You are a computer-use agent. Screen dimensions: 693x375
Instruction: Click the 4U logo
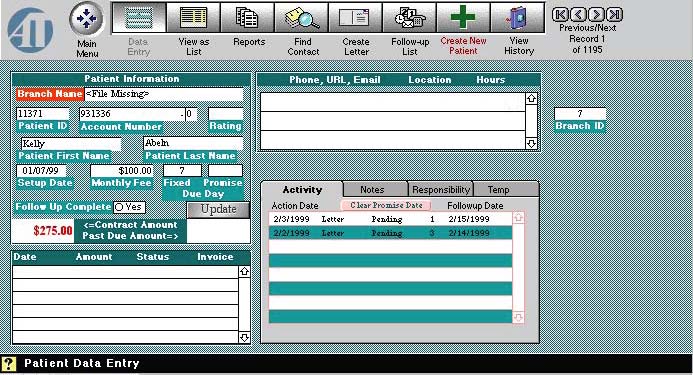pos(30,30)
